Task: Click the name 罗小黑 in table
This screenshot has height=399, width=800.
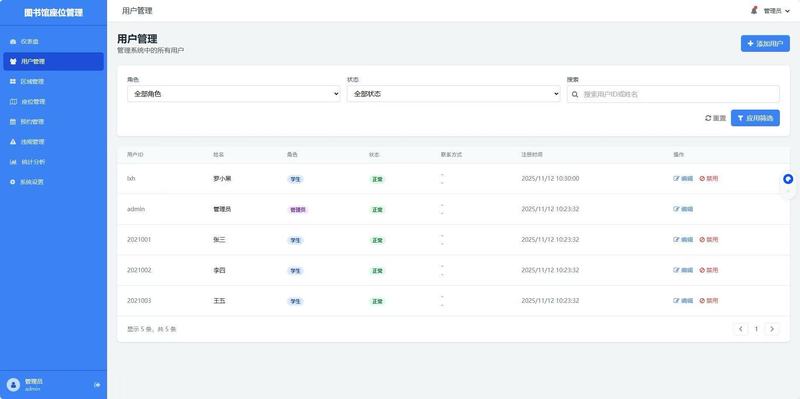Action: [222, 179]
